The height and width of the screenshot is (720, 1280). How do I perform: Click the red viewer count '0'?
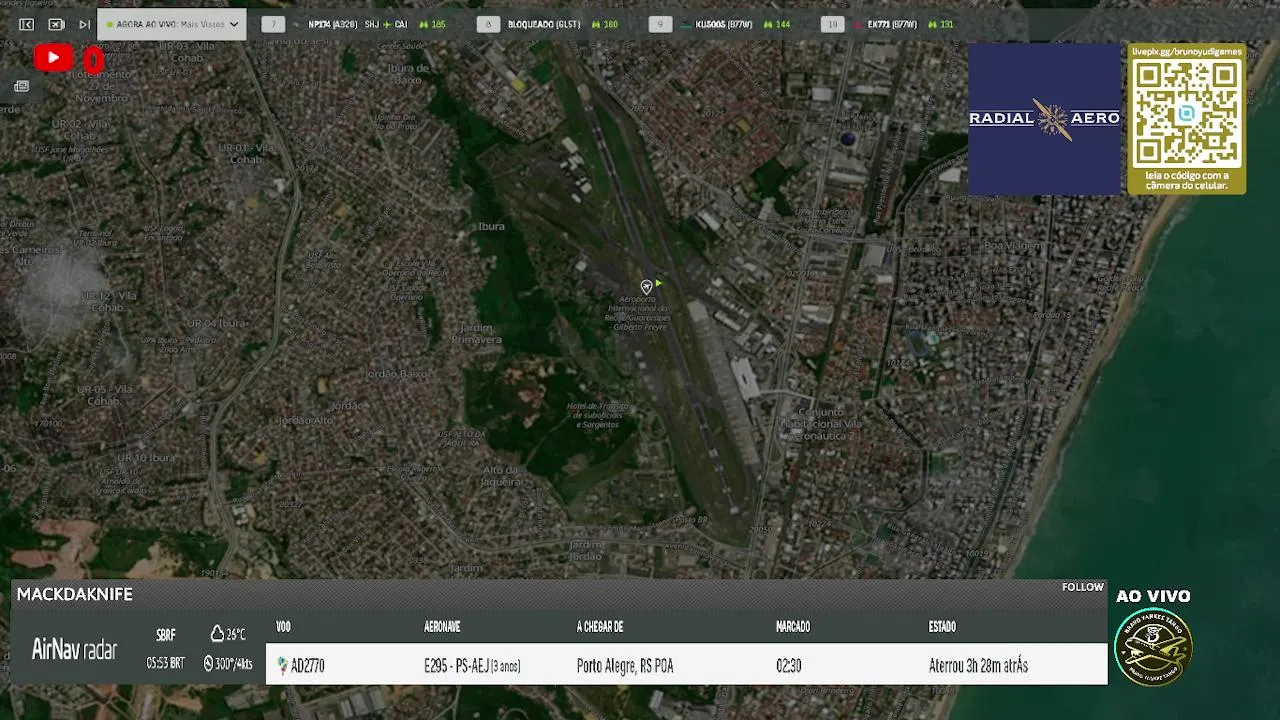pos(94,61)
